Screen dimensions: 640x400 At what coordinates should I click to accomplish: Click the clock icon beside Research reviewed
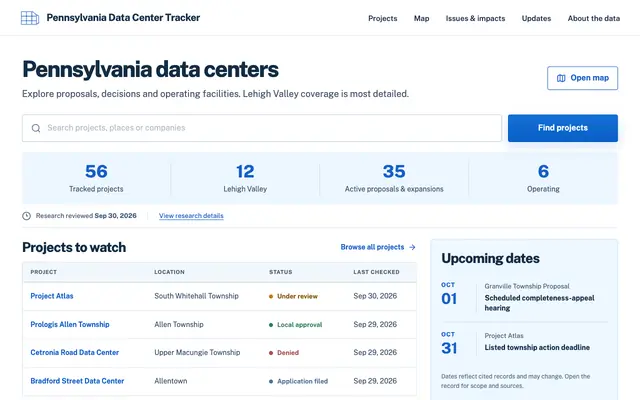click(x=27, y=216)
